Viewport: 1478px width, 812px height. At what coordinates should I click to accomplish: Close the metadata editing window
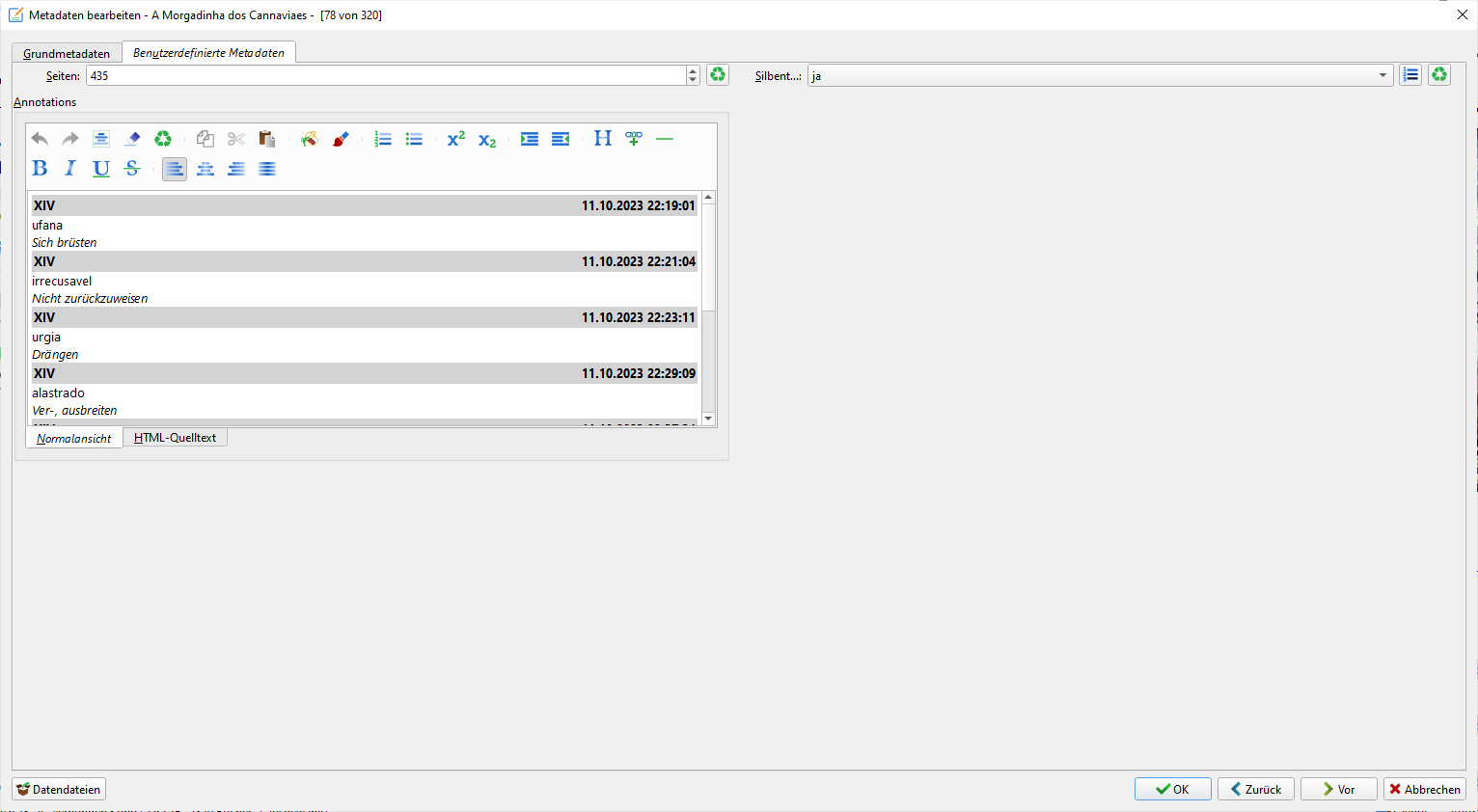[1463, 14]
